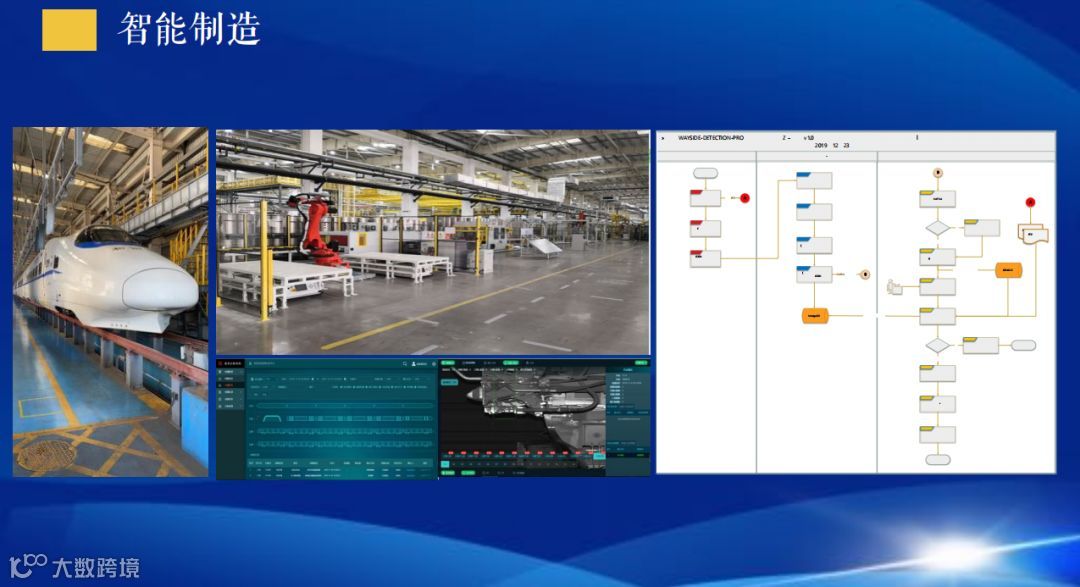Open the settings gear in teal dashboard header

[434, 364]
